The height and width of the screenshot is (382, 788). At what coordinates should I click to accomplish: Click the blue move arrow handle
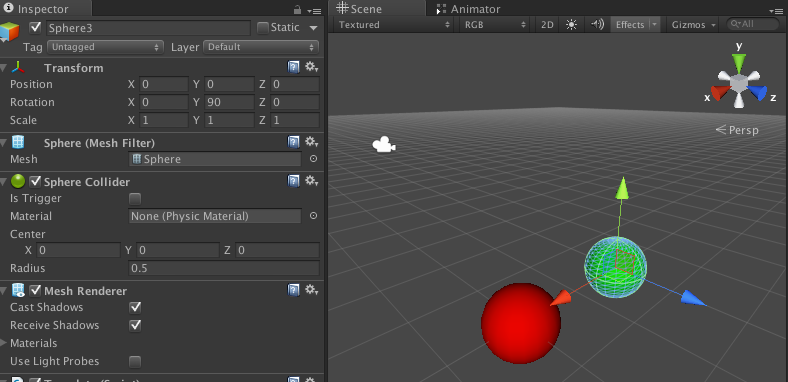point(693,299)
